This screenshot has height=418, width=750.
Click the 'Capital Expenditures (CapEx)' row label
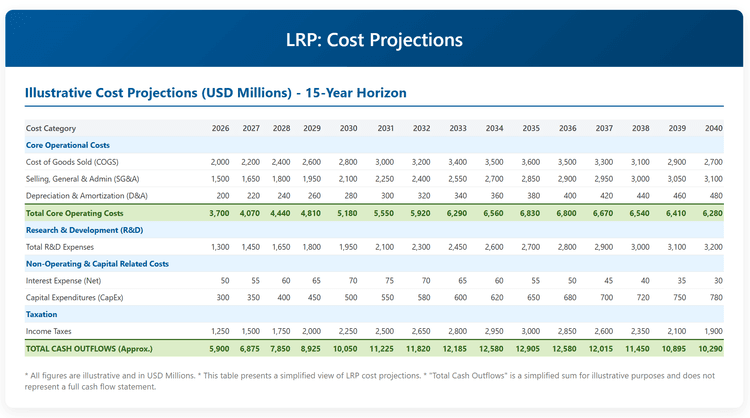point(74,297)
